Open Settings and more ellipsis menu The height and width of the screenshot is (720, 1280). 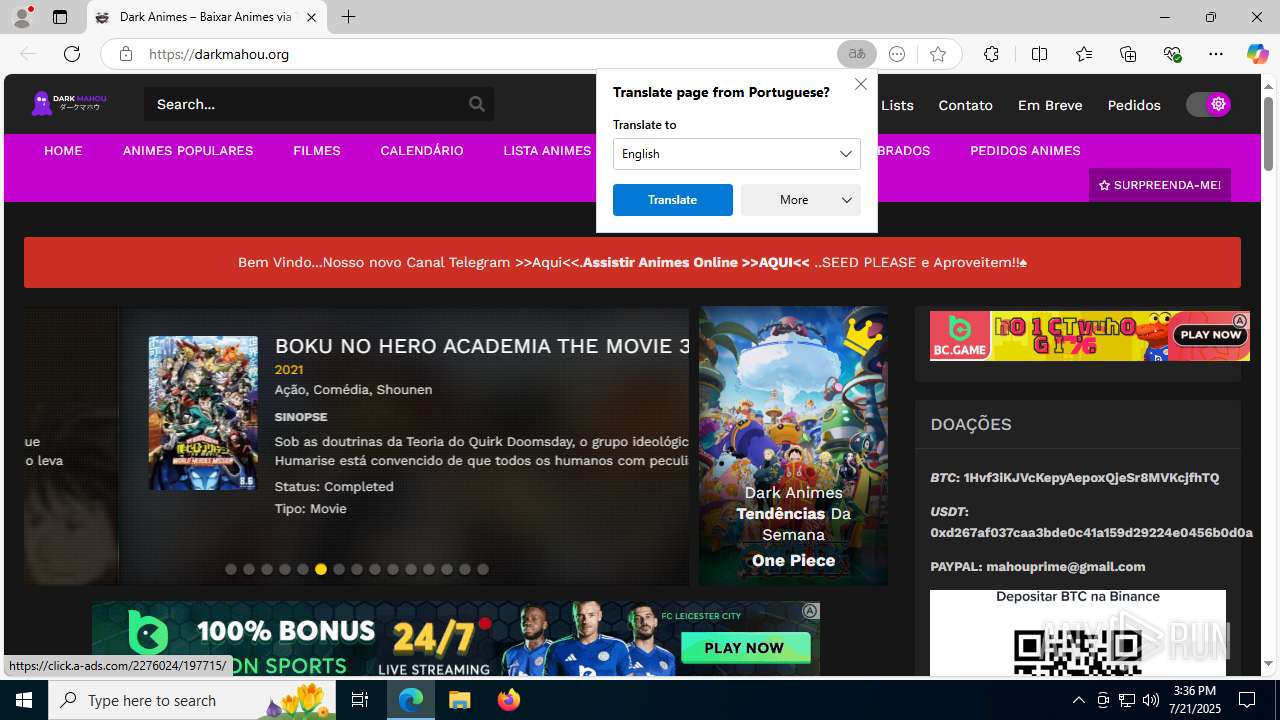coord(1215,54)
